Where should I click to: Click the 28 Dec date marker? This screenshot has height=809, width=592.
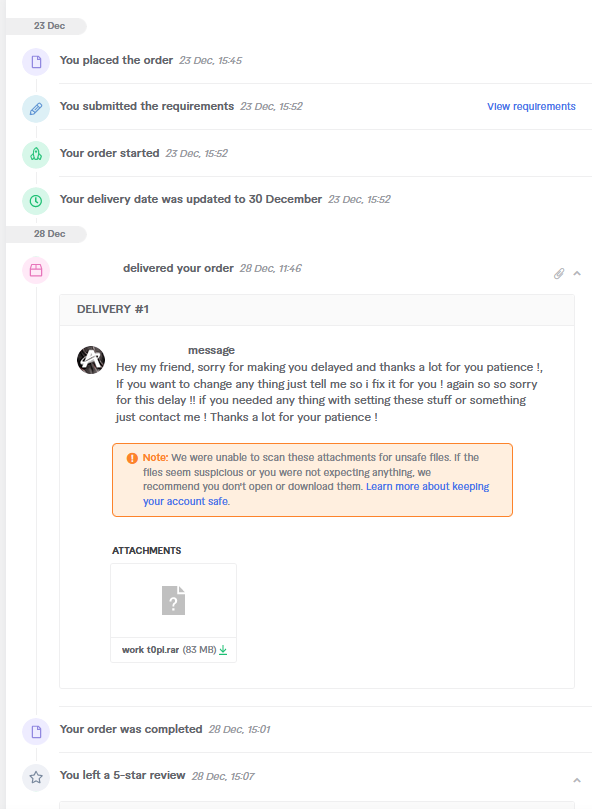pyautogui.click(x=49, y=234)
